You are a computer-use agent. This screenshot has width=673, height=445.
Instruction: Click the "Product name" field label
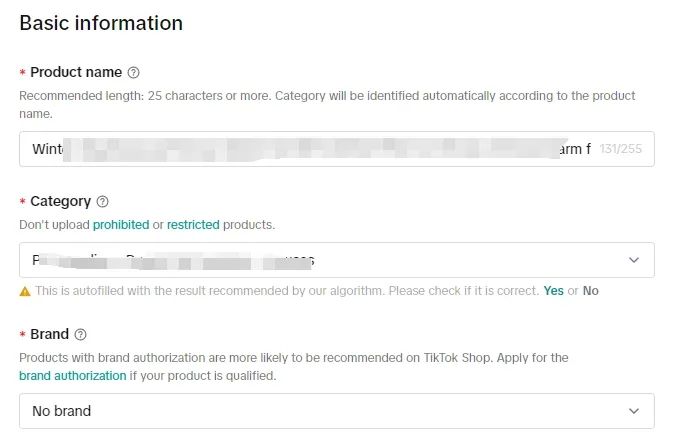76,72
